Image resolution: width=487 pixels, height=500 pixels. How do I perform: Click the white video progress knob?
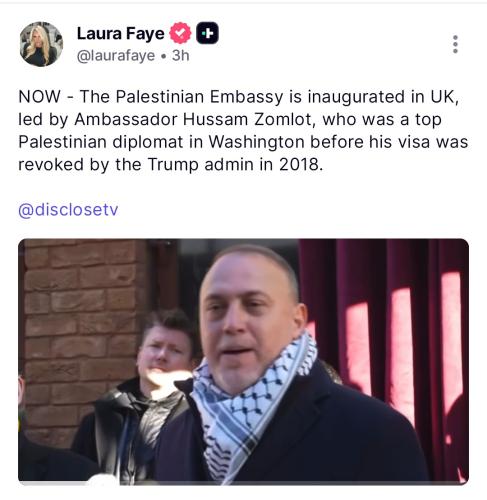(x=102, y=480)
